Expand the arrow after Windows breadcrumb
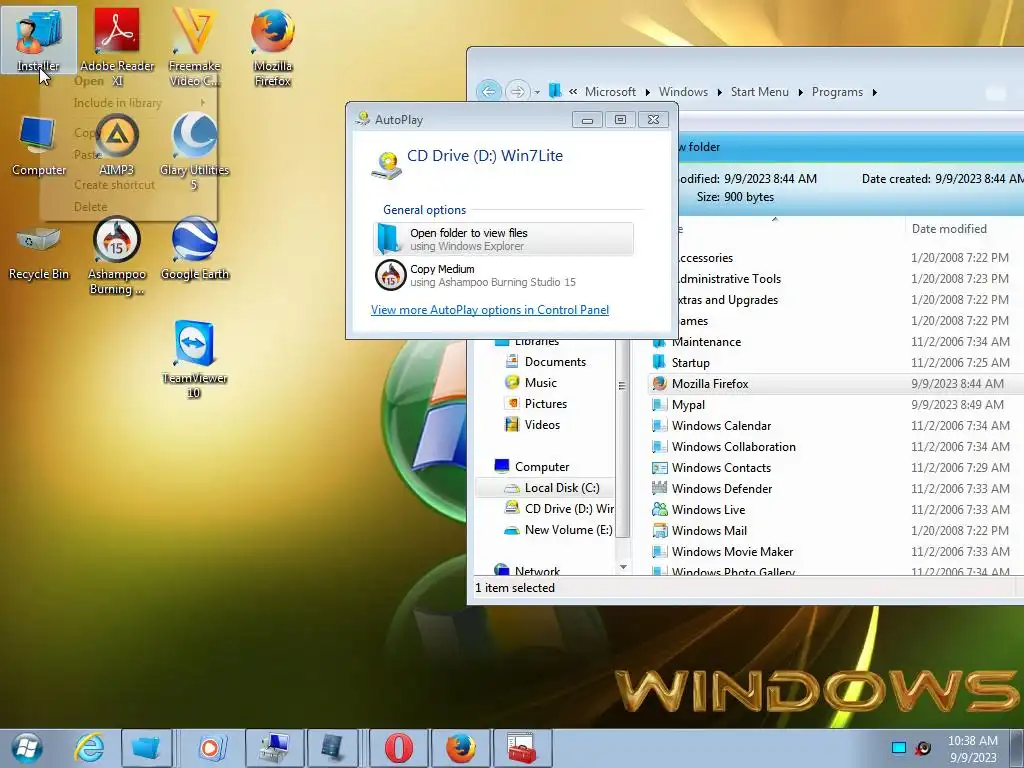 pos(719,92)
